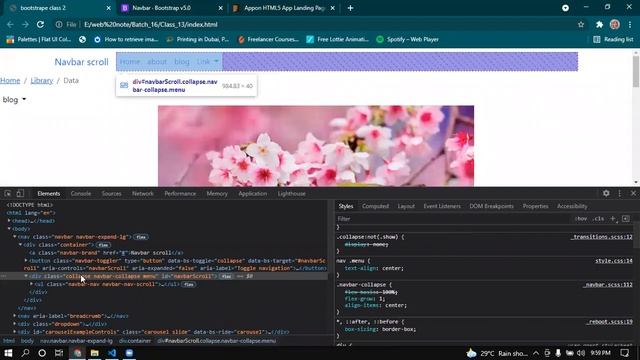Click the Navbar scroll brand link
The height and width of the screenshot is (360, 640).
click(82, 62)
